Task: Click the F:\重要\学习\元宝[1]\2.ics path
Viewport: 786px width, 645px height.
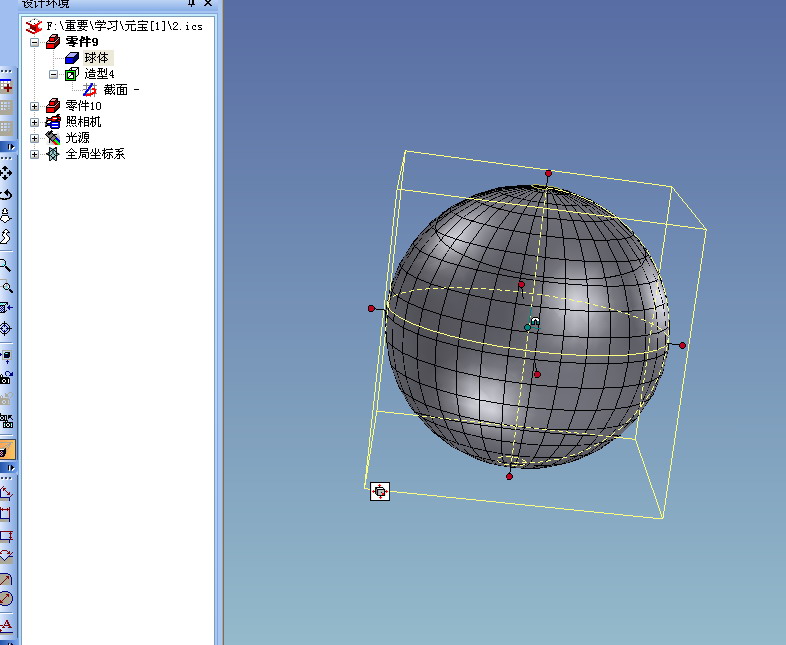Action: coord(124,26)
